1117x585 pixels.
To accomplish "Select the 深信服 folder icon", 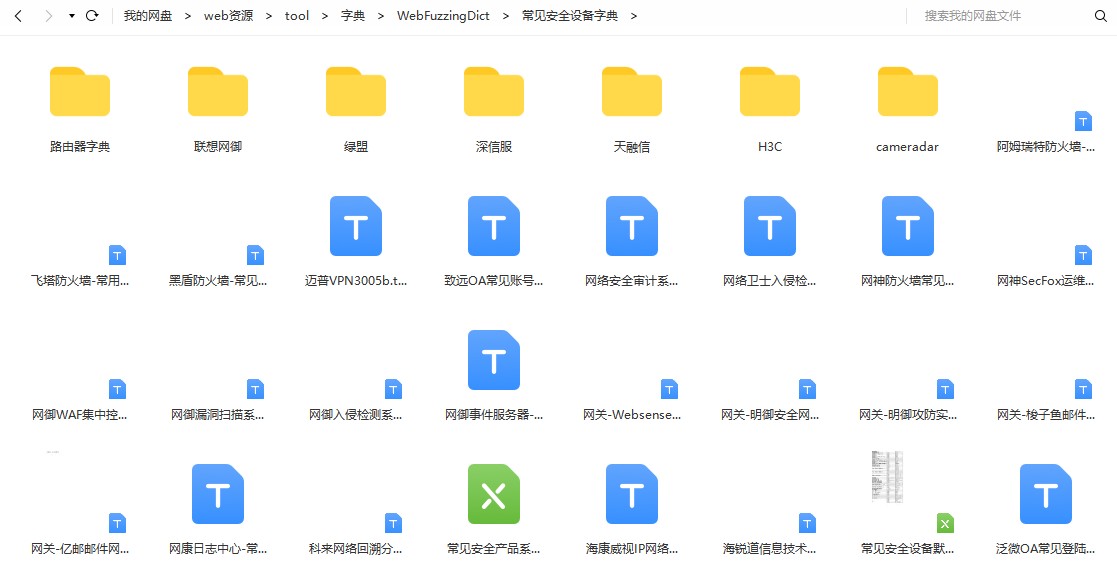I will 494,91.
